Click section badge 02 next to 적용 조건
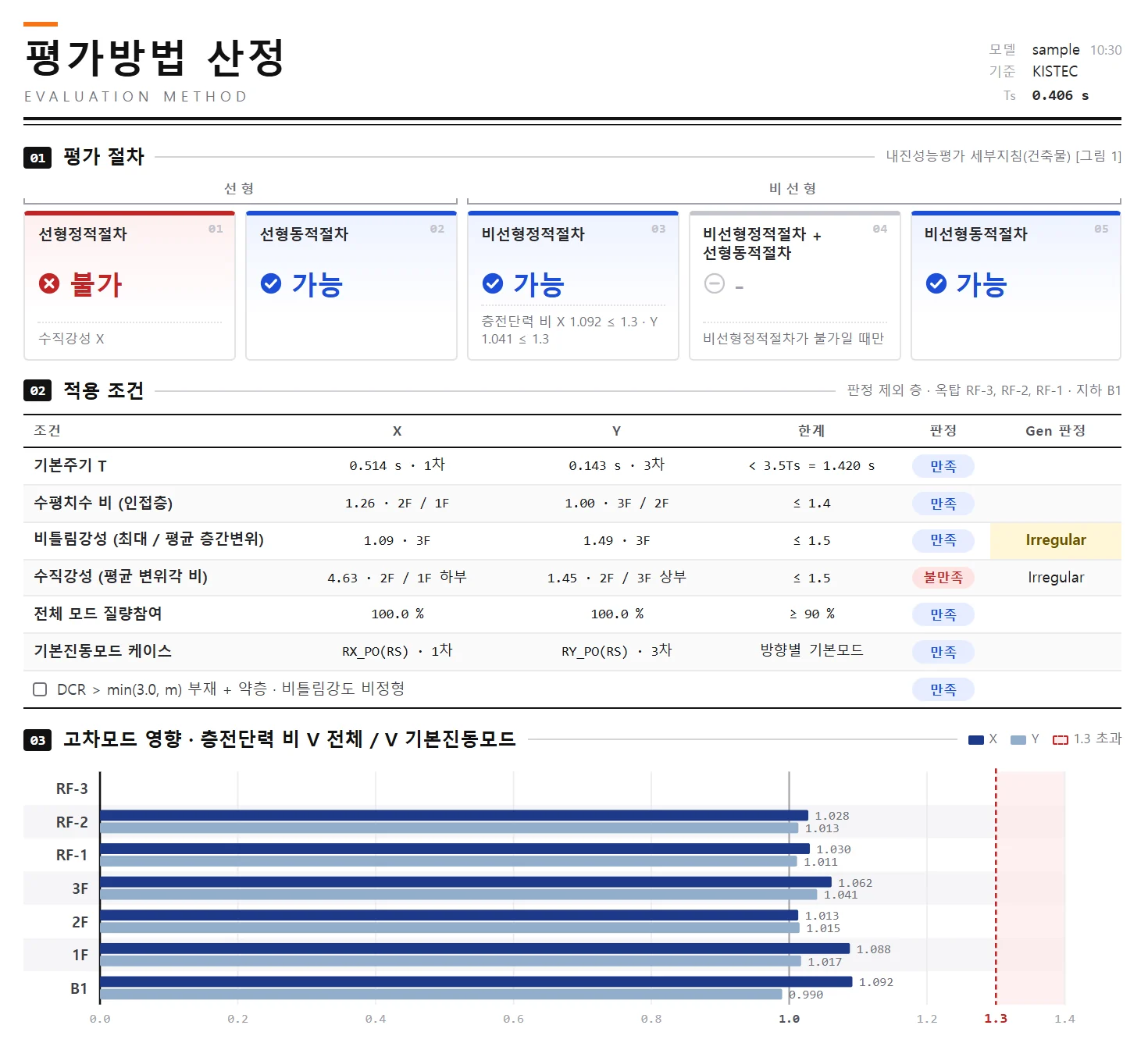The height and width of the screenshot is (1043, 1148). coord(37,390)
